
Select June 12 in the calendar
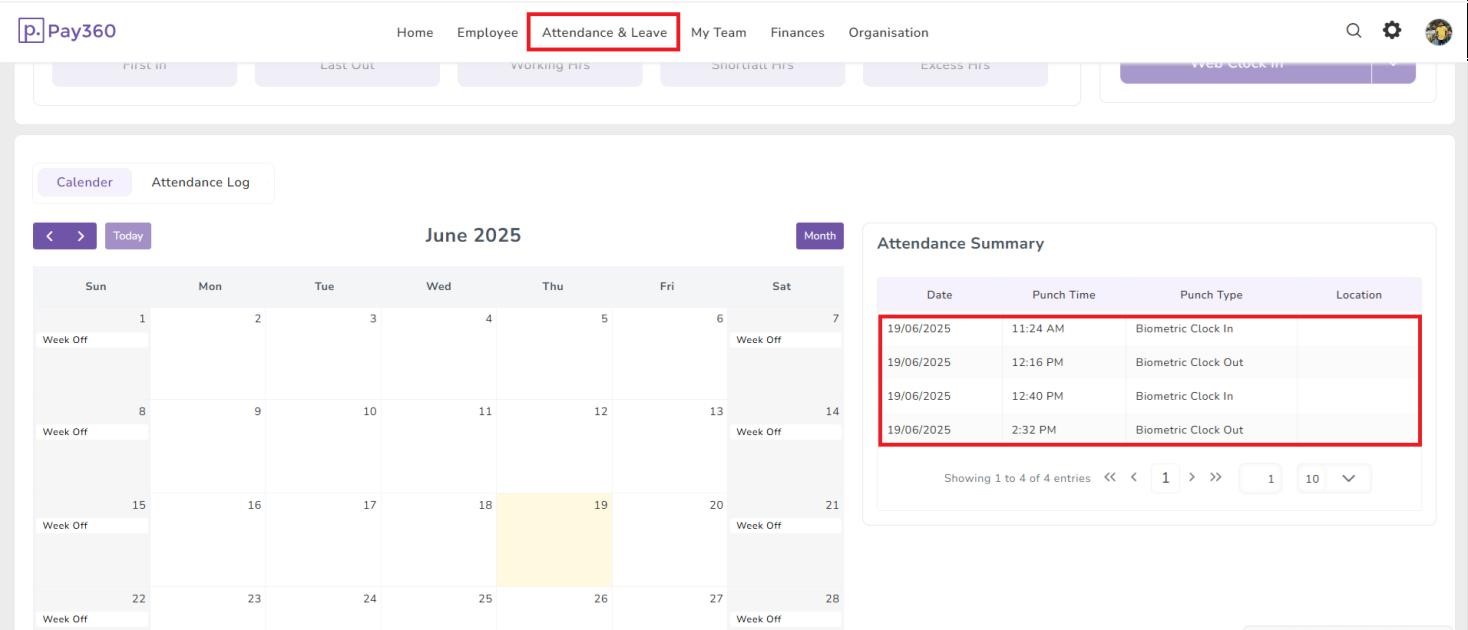554,446
